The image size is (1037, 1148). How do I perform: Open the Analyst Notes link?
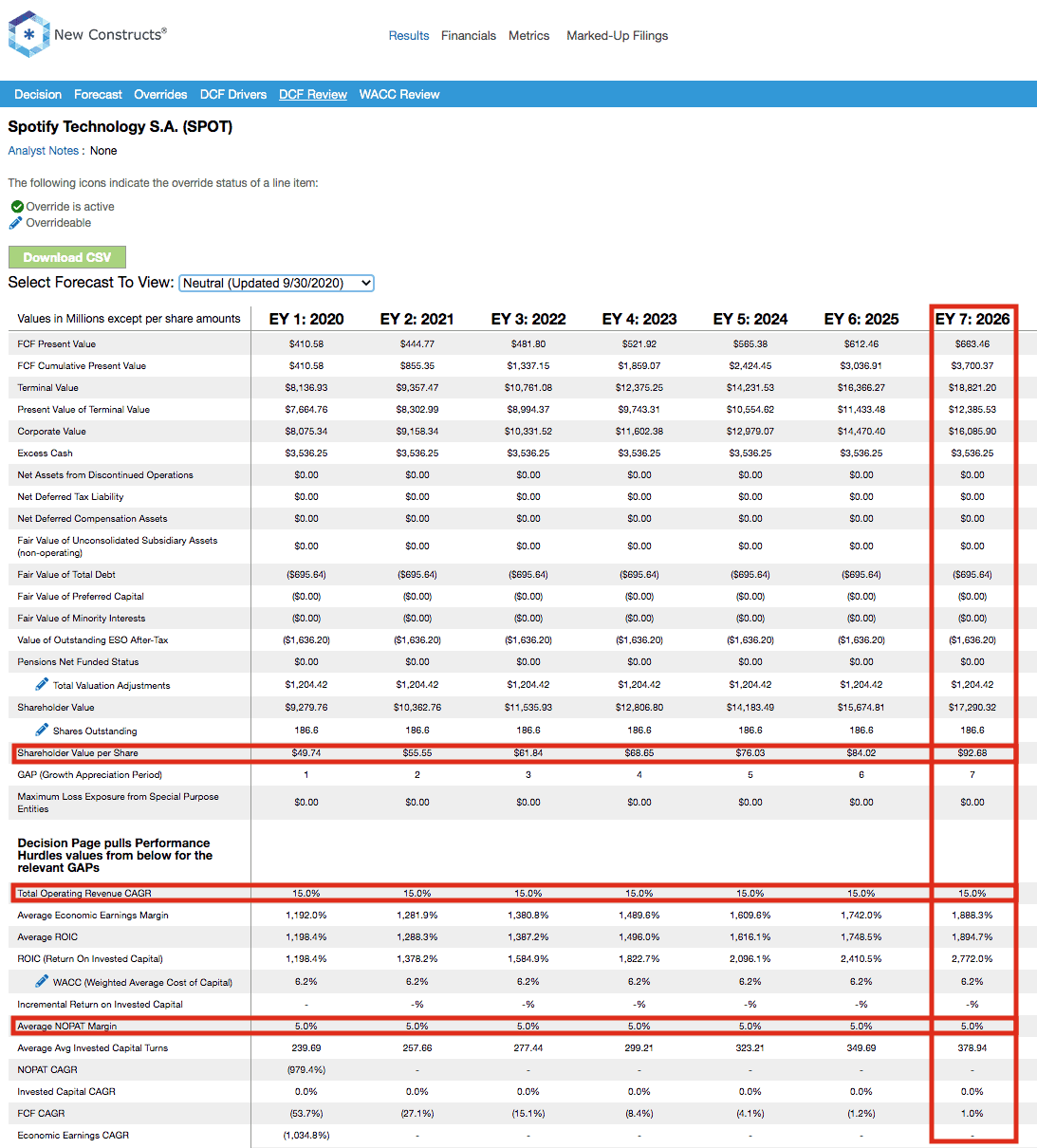click(44, 151)
